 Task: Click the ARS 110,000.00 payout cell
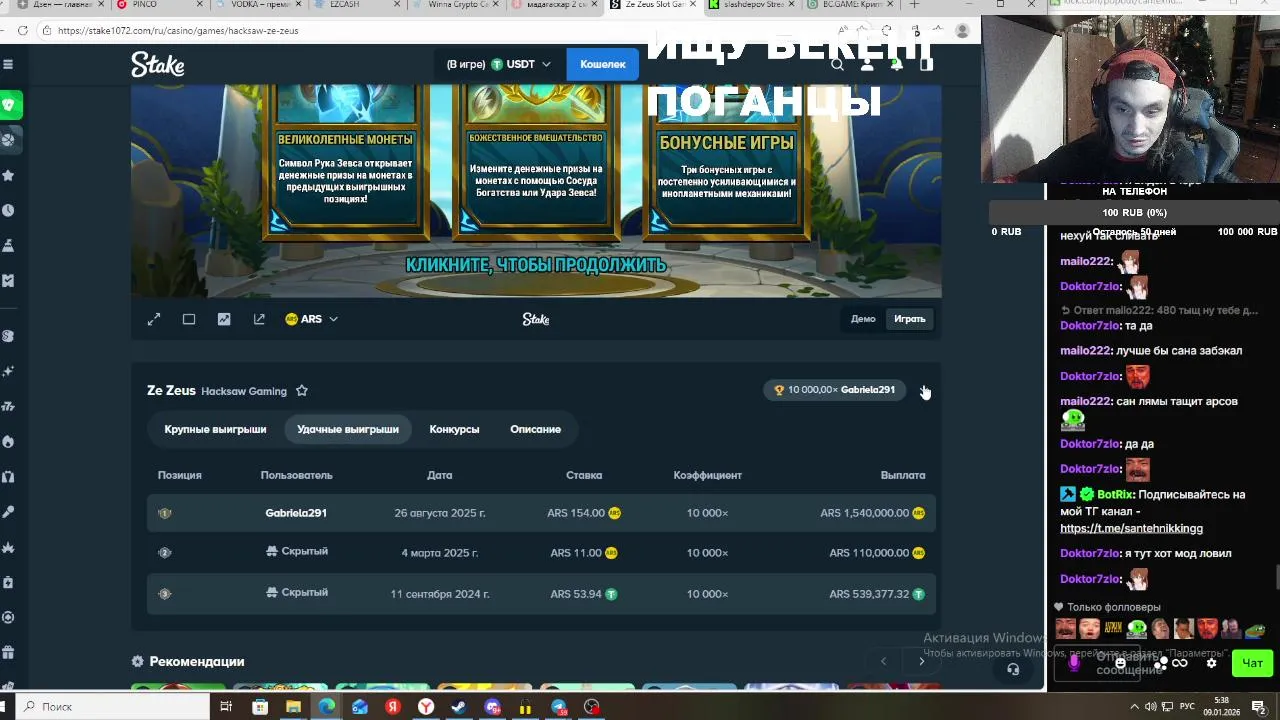click(877, 553)
